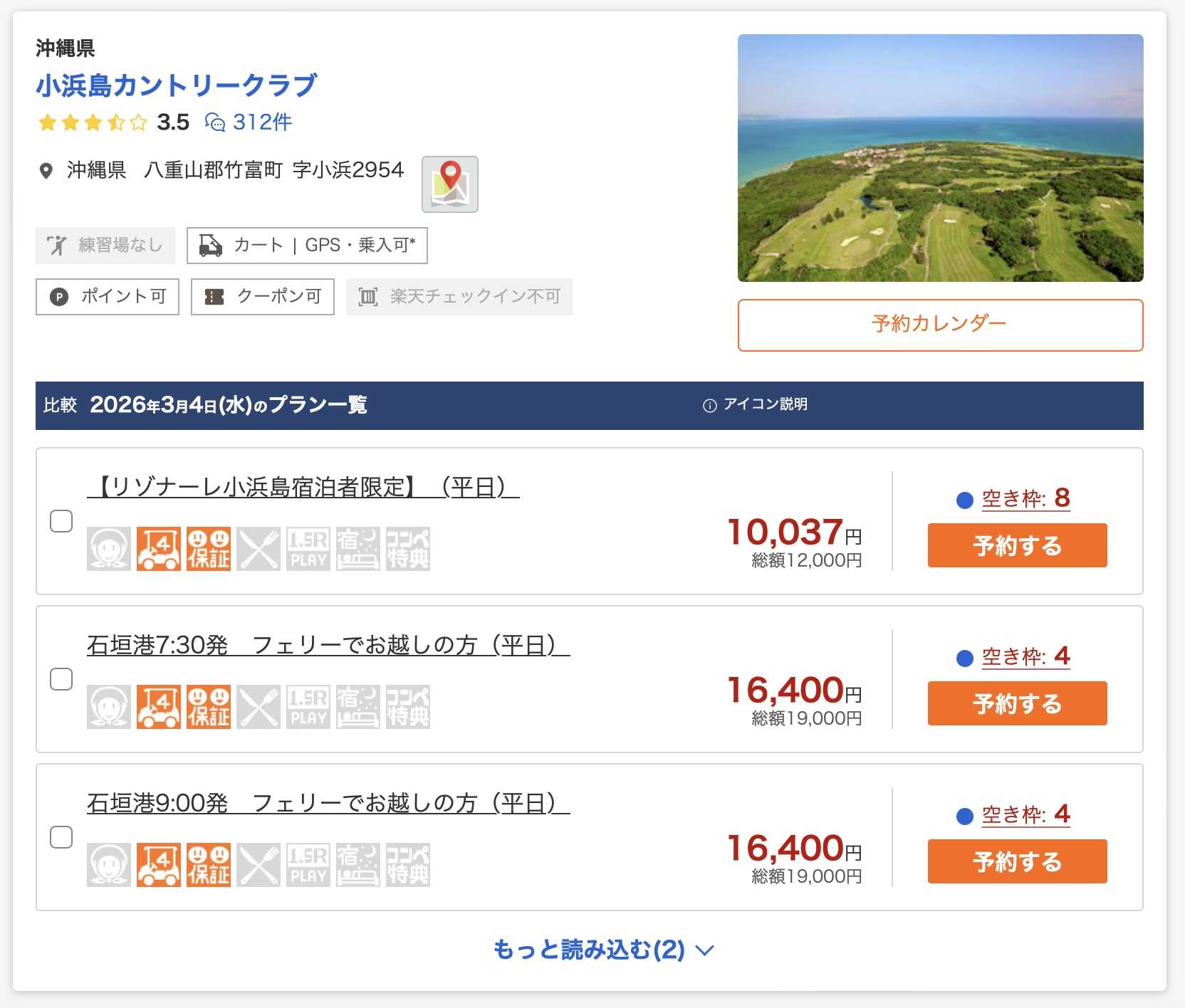
Task: Open the 小浜島カントリークラブ course title link
Action: (x=177, y=85)
